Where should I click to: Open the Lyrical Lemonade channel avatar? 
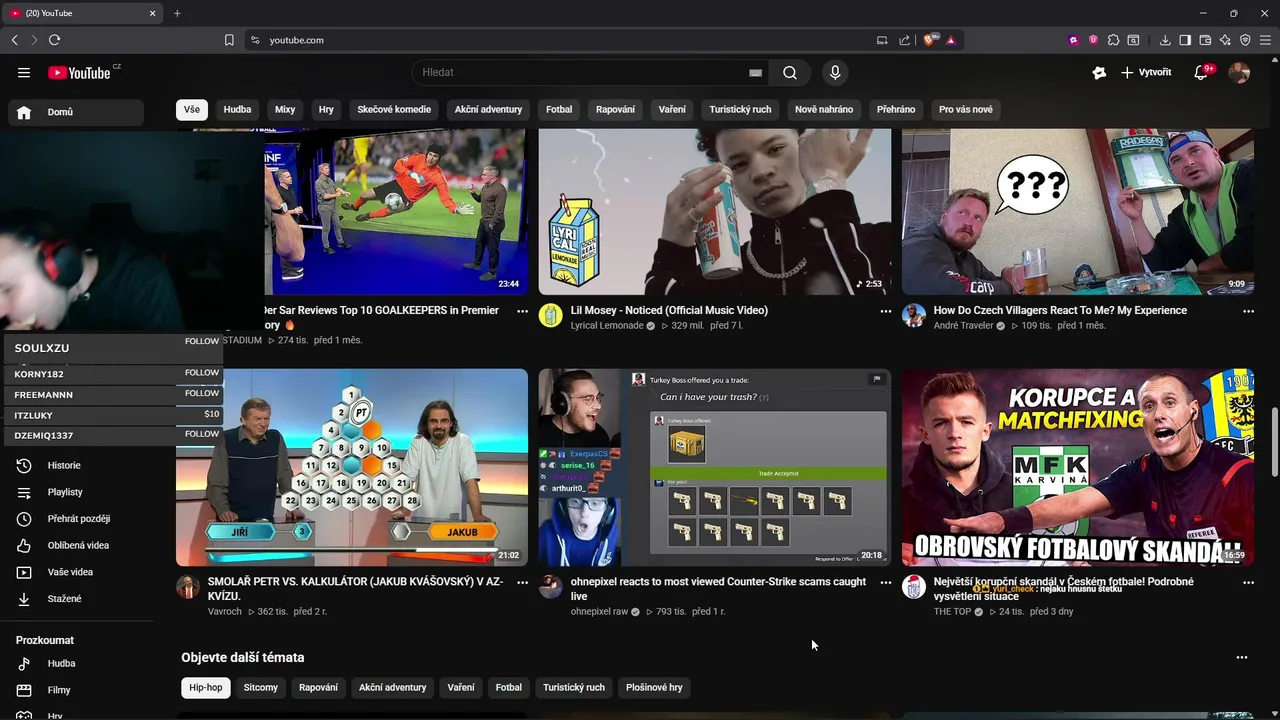point(551,316)
